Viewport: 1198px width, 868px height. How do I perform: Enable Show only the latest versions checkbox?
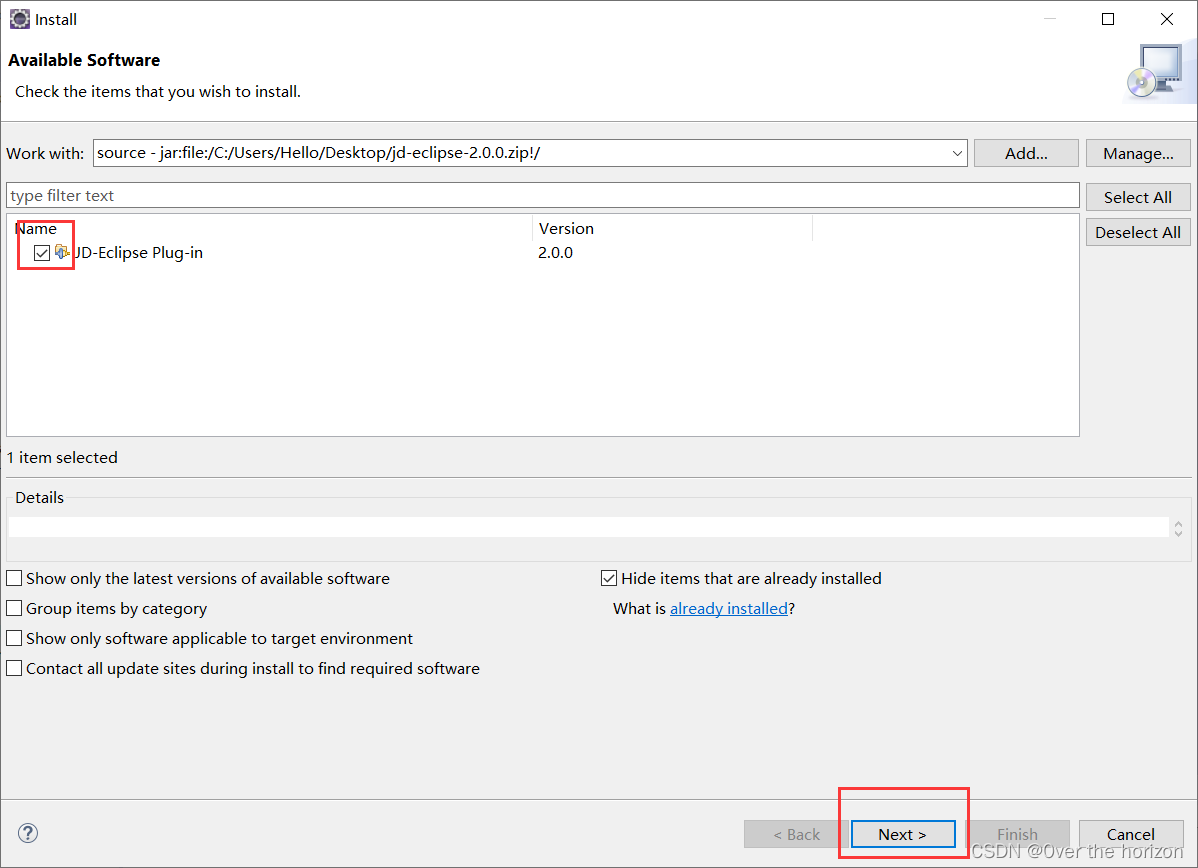point(15,578)
